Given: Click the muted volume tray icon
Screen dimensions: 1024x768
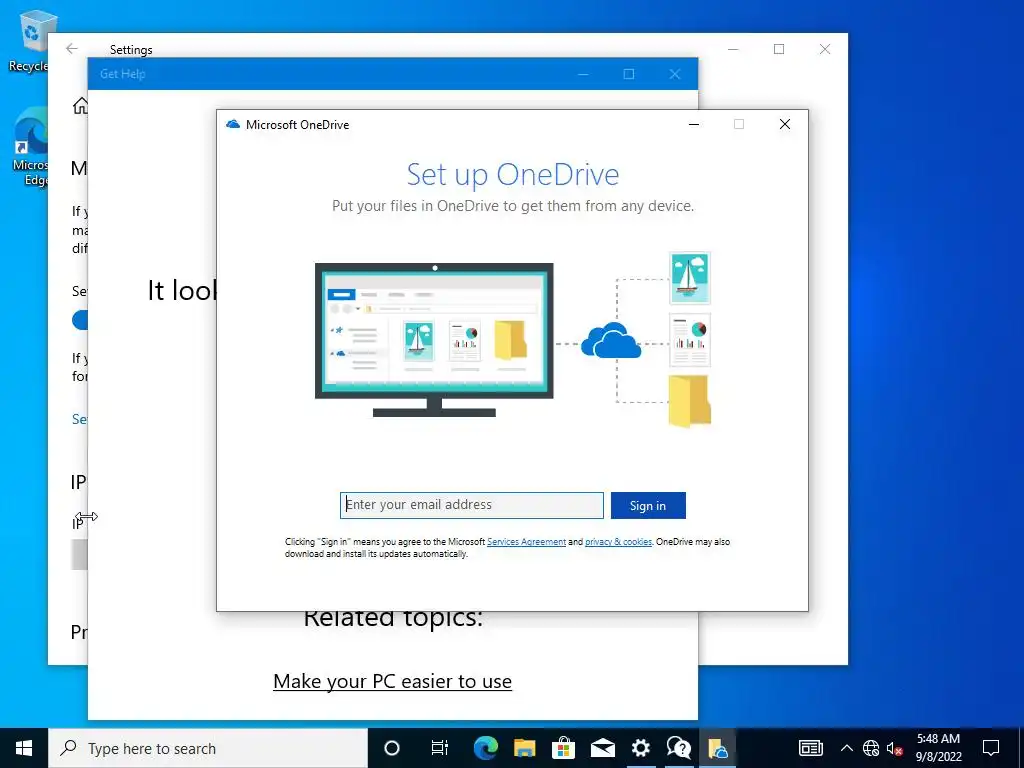Looking at the screenshot, I should [x=894, y=748].
